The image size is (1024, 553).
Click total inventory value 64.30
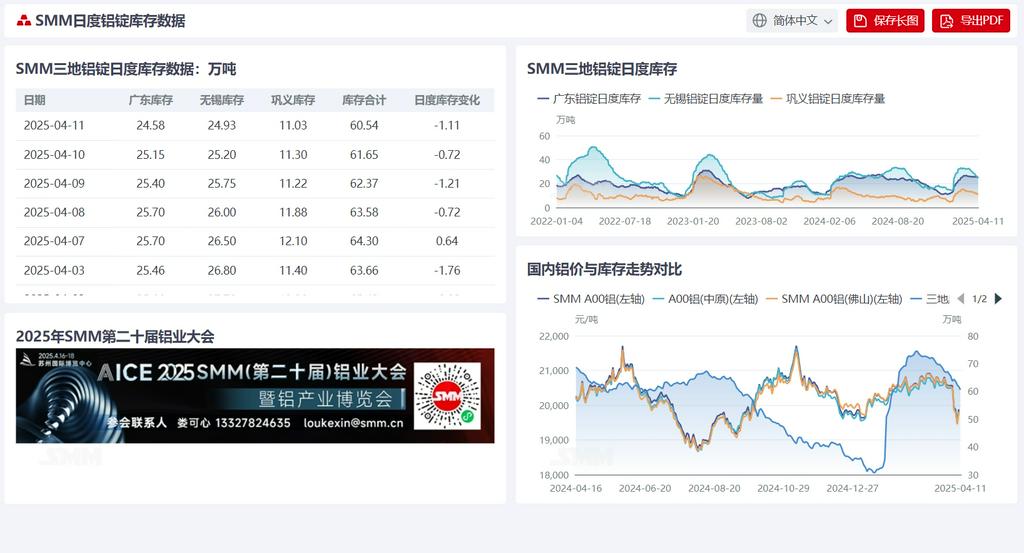tap(364, 241)
